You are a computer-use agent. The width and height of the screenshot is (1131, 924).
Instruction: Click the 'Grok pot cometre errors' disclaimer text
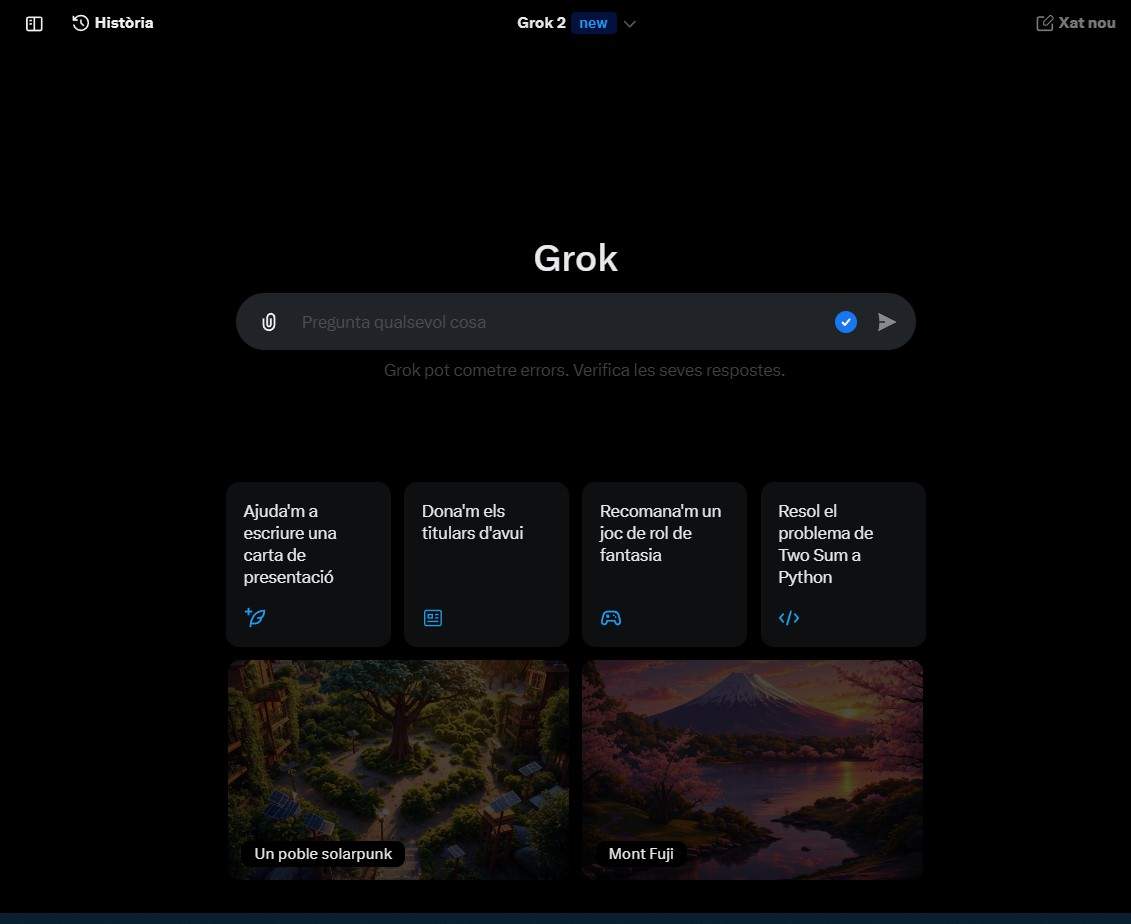click(584, 370)
